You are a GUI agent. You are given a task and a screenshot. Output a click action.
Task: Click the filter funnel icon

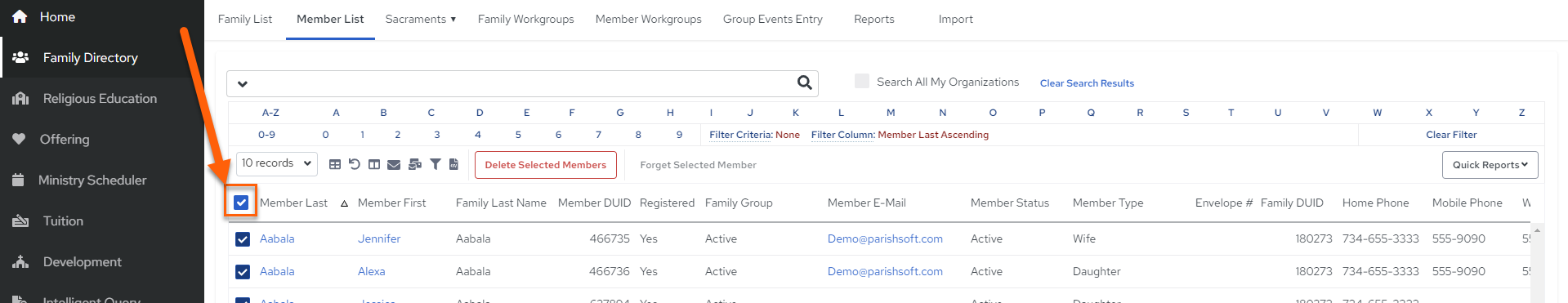[x=436, y=164]
